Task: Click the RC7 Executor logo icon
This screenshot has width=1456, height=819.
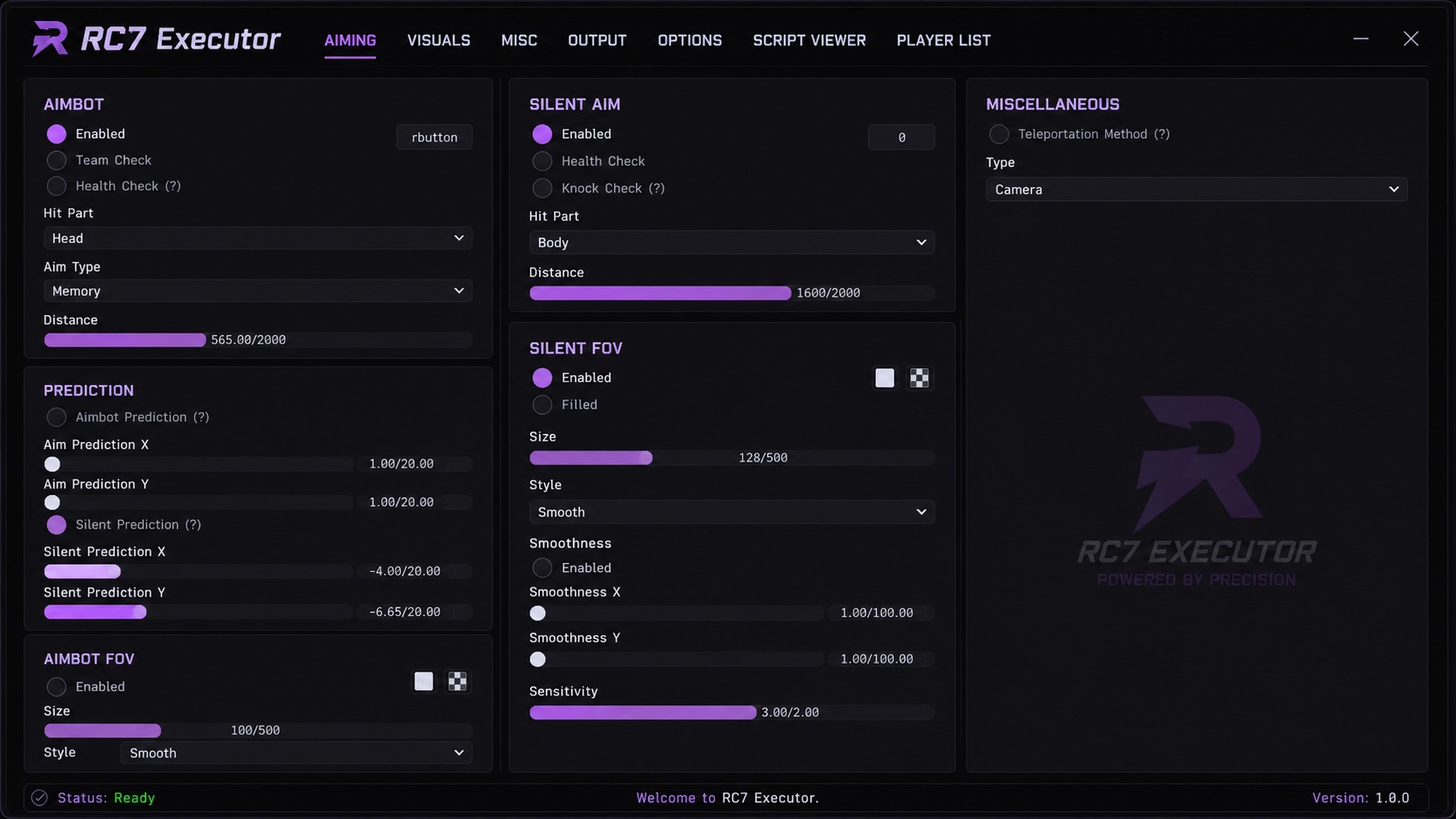Action: (x=50, y=39)
